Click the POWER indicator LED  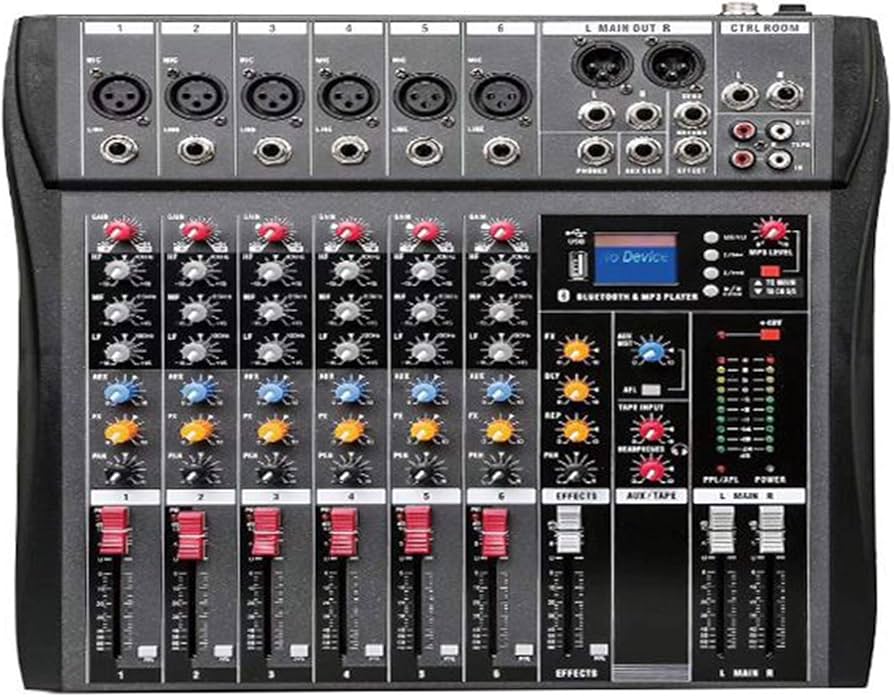(x=770, y=468)
